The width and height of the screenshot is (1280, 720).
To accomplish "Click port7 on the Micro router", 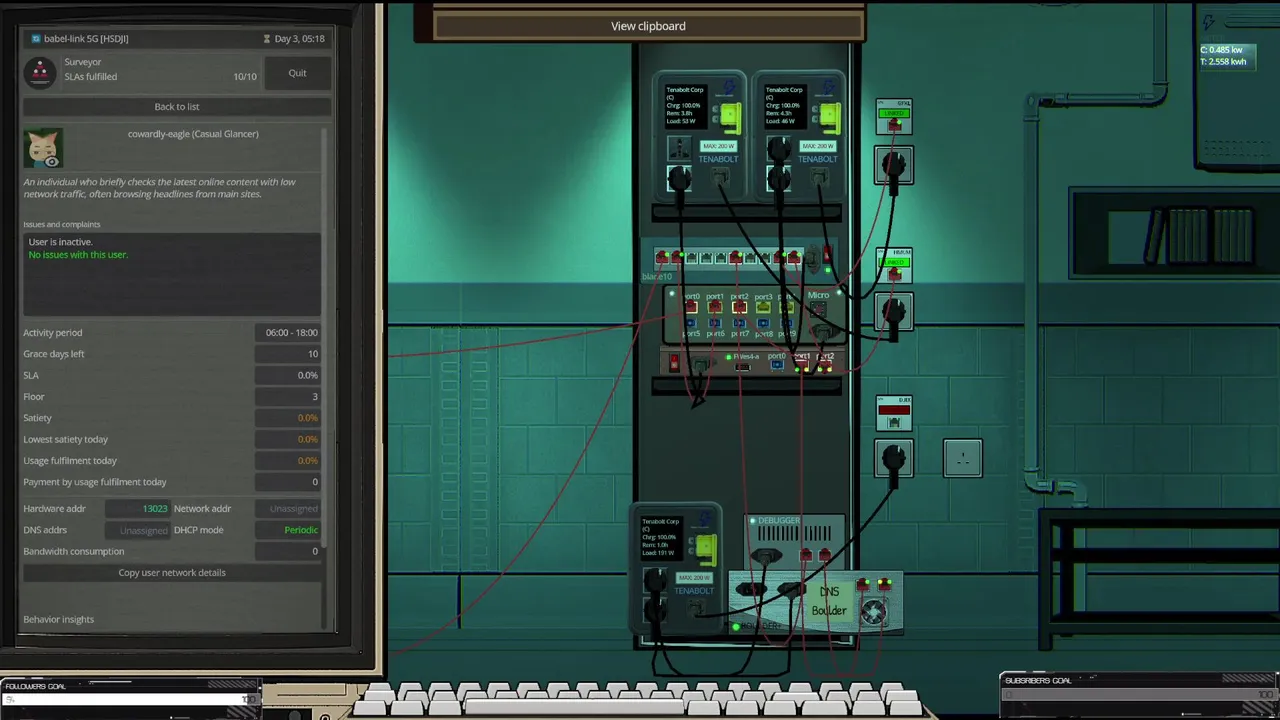I will coord(739,323).
